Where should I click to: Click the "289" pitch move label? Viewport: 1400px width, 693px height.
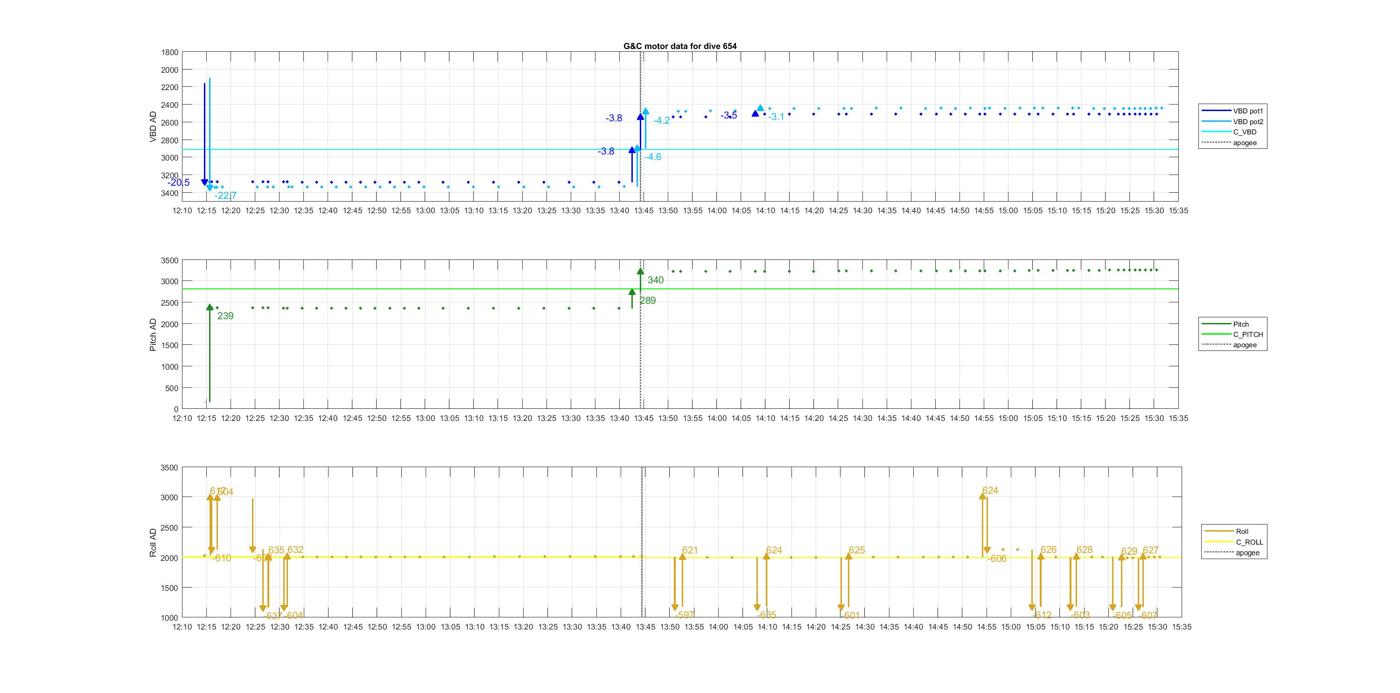point(647,300)
